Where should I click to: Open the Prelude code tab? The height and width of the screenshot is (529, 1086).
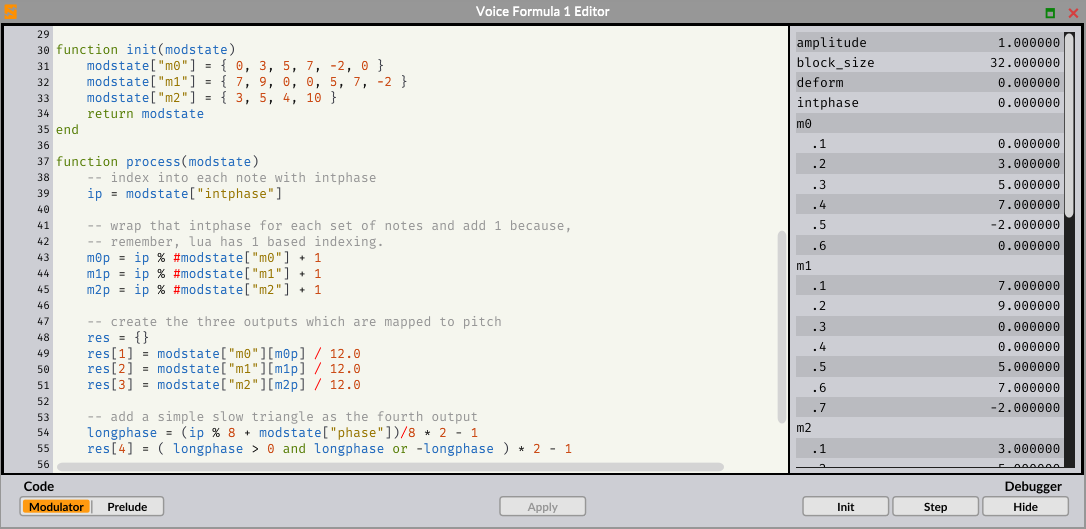127,507
